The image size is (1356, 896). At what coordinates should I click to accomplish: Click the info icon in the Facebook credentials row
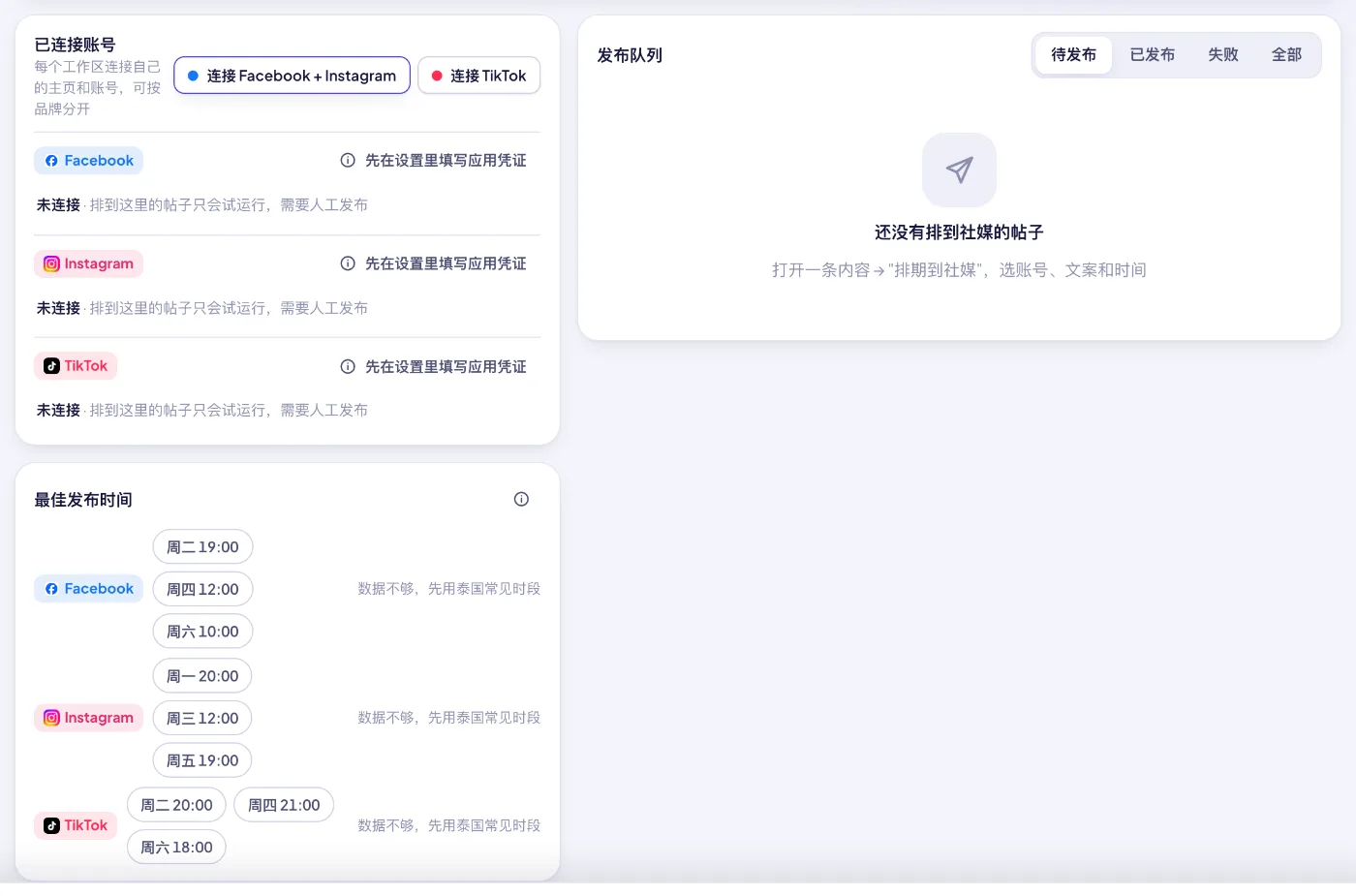pos(348,161)
